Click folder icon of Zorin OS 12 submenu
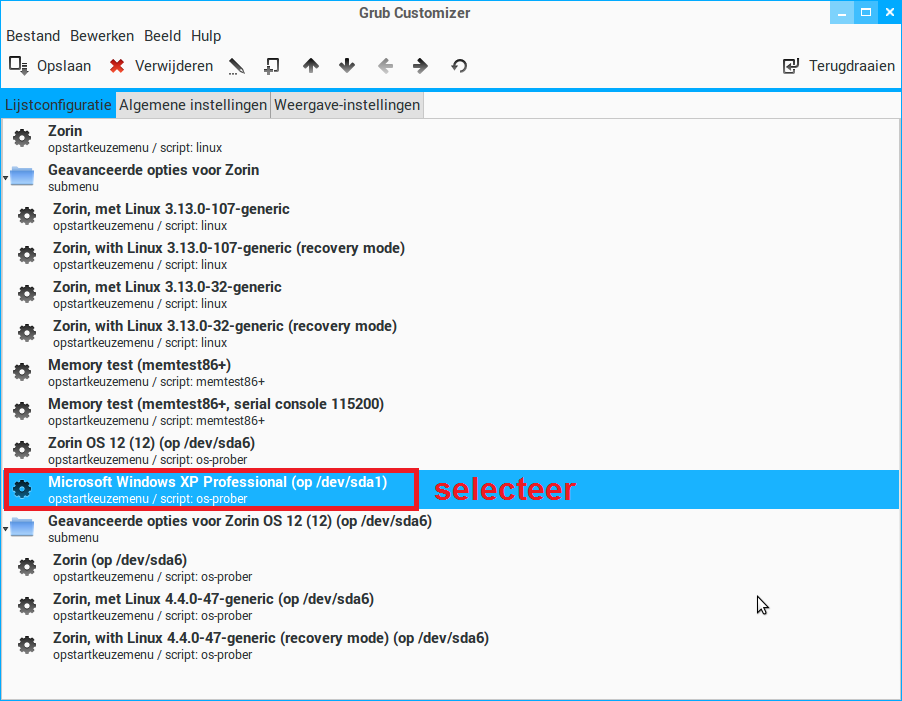Image resolution: width=902 pixels, height=701 pixels. click(22, 527)
